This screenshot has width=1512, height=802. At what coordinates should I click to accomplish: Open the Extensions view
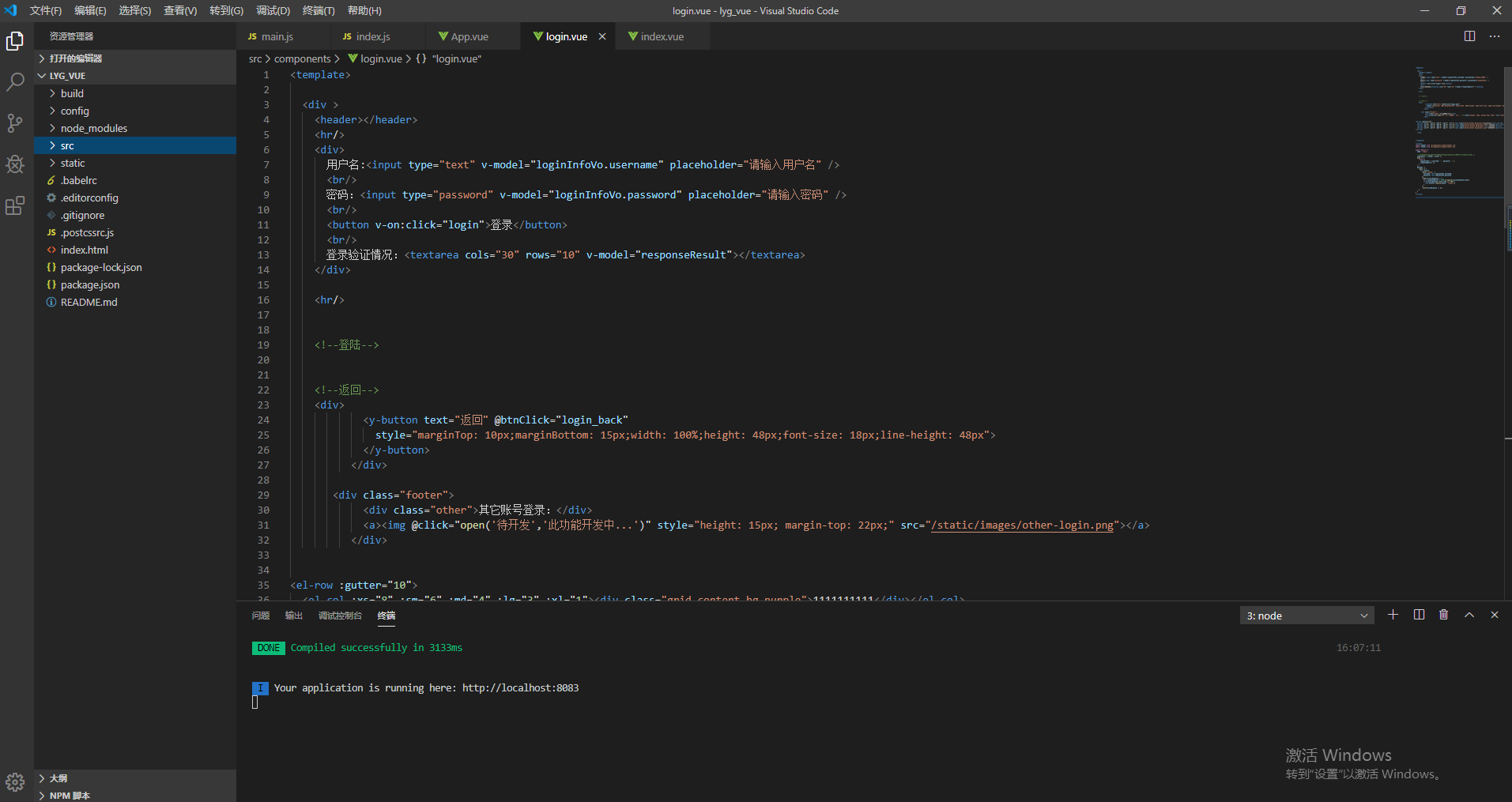point(15,205)
